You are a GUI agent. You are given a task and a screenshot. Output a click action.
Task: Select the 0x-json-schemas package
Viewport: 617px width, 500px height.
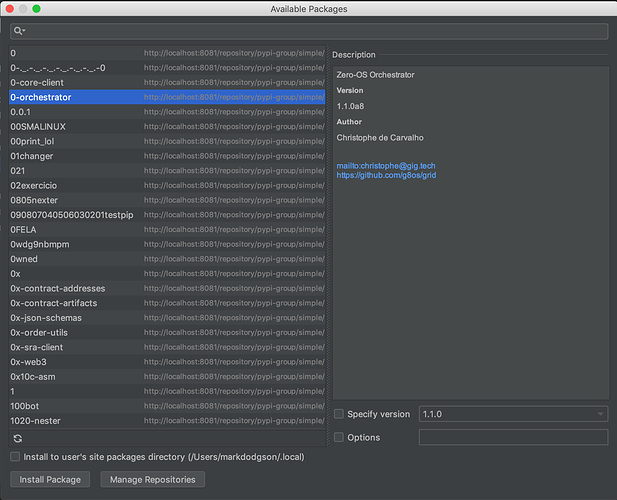point(167,318)
